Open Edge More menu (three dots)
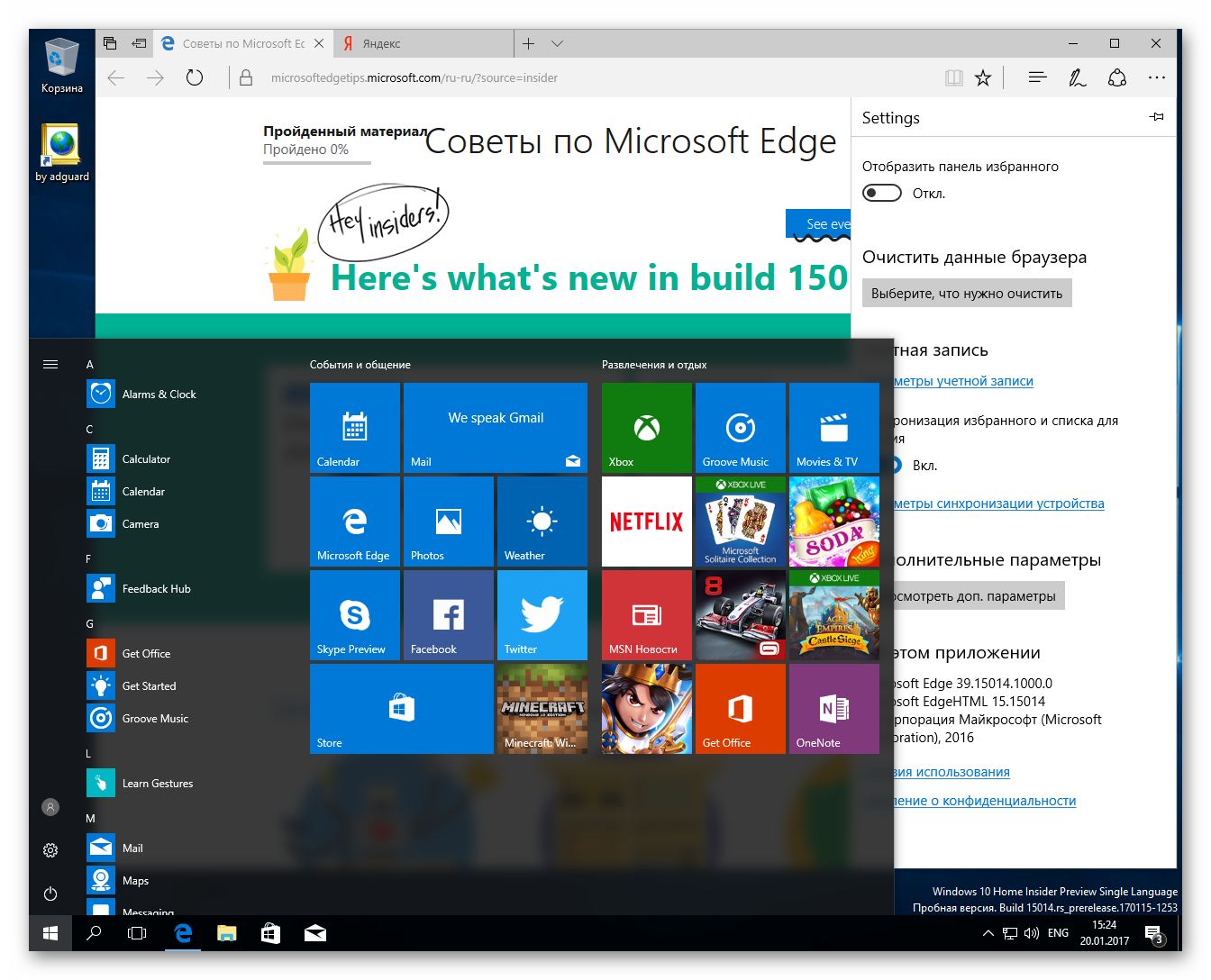1211x980 pixels. coord(1157,78)
